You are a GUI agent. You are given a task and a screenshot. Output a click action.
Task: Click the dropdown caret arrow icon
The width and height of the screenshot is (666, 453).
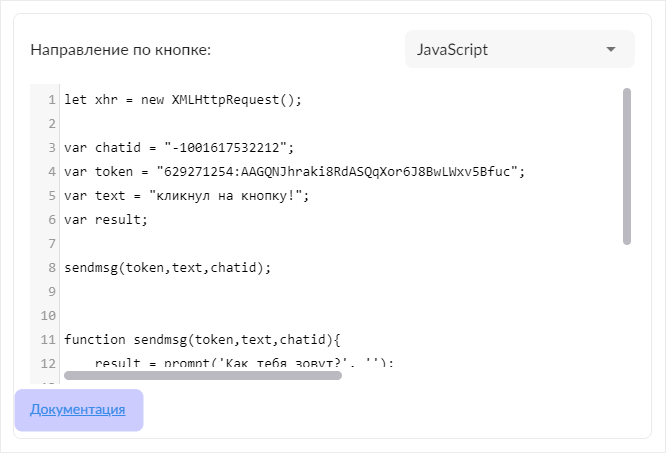pyautogui.click(x=611, y=49)
